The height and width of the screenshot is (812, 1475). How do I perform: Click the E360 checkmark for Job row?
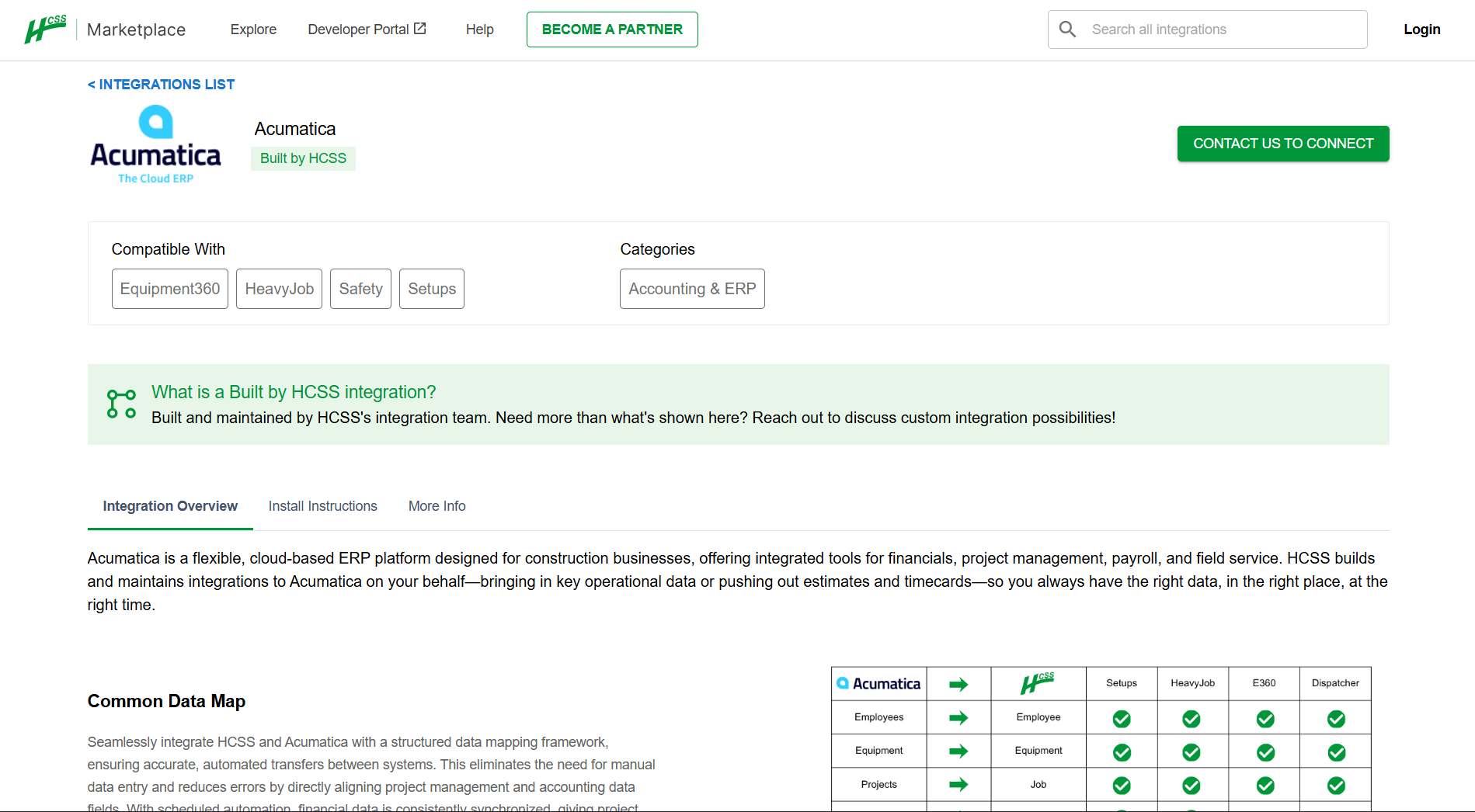(1265, 786)
